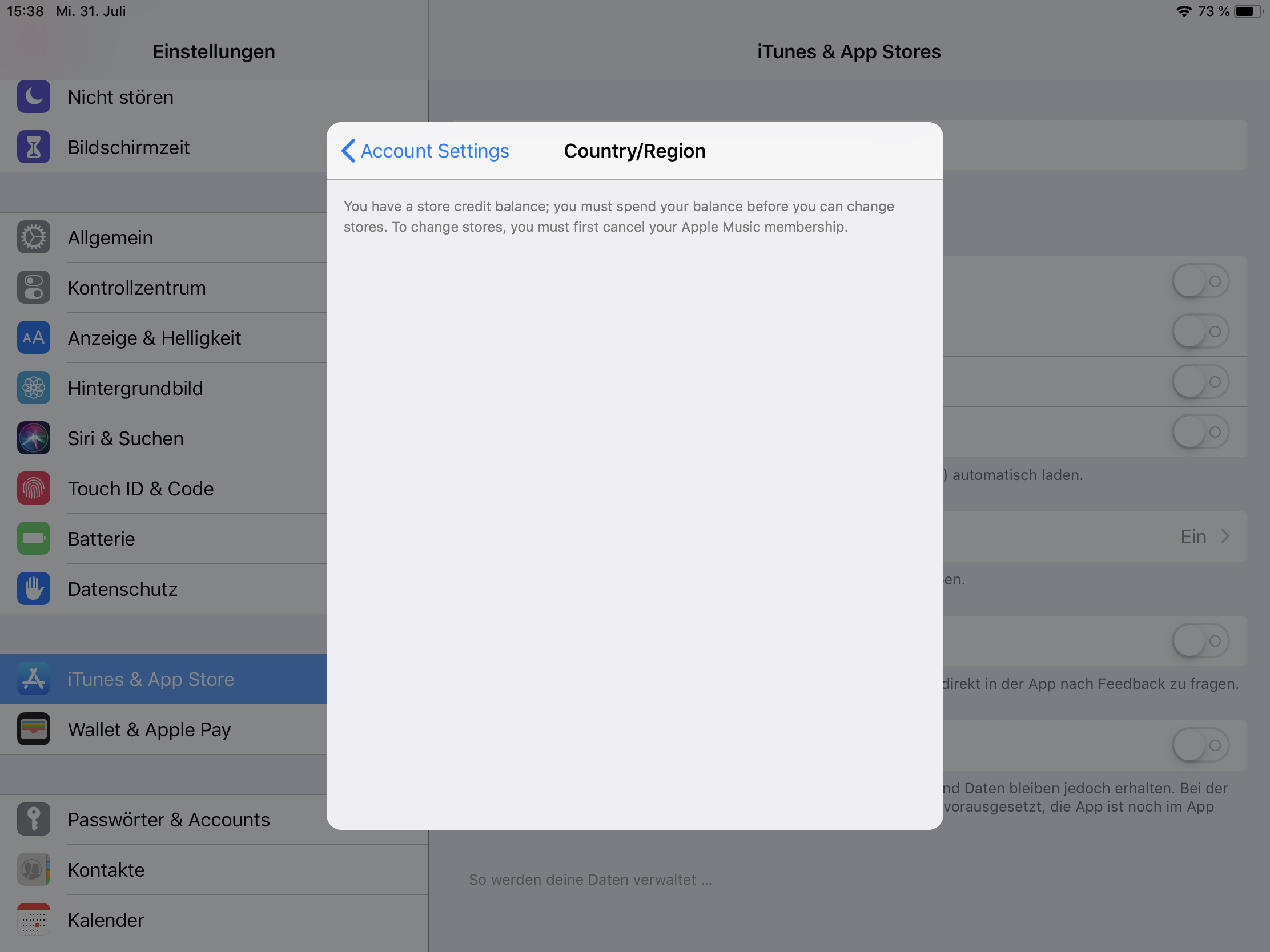Image resolution: width=1270 pixels, height=952 pixels.
Task: Select iTunes & App Store in sidebar
Action: 150,679
